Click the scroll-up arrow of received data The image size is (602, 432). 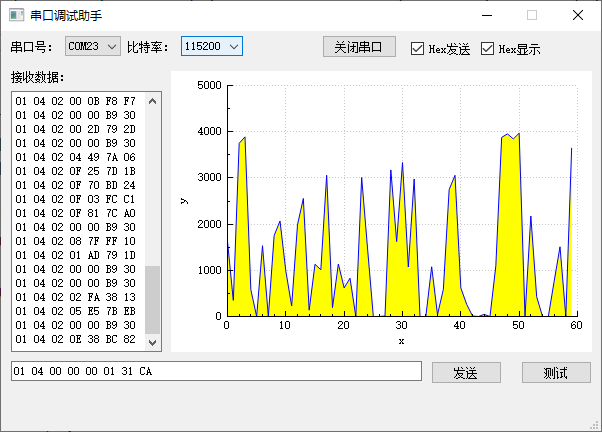click(153, 100)
